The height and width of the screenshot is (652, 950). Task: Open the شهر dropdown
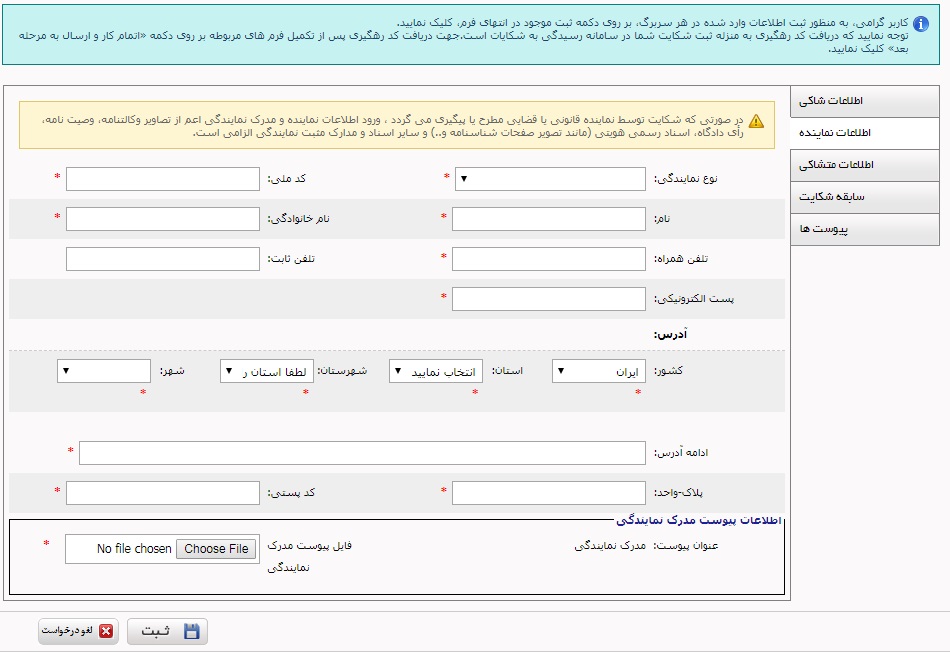point(104,371)
